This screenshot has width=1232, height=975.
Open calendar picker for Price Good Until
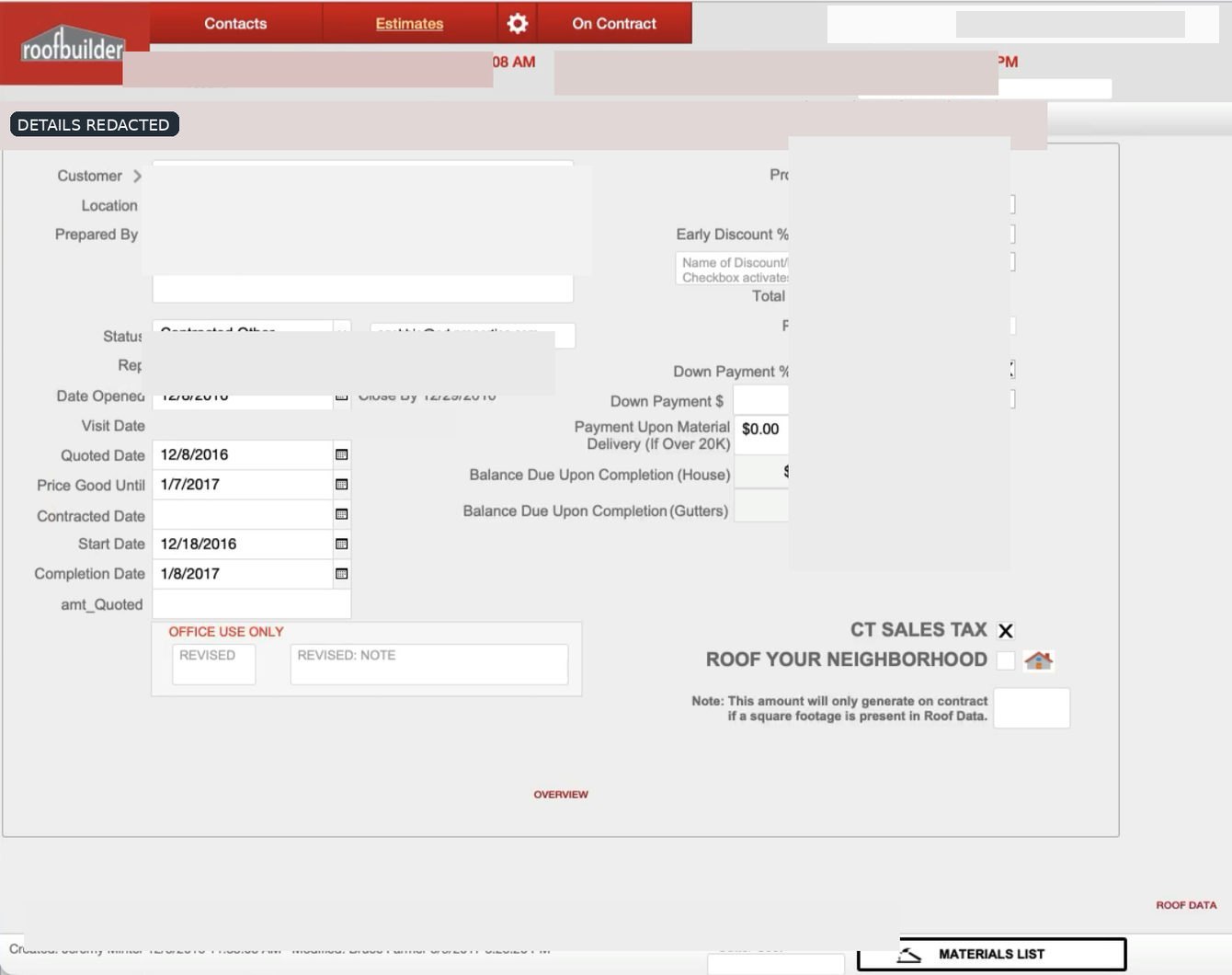click(x=341, y=484)
